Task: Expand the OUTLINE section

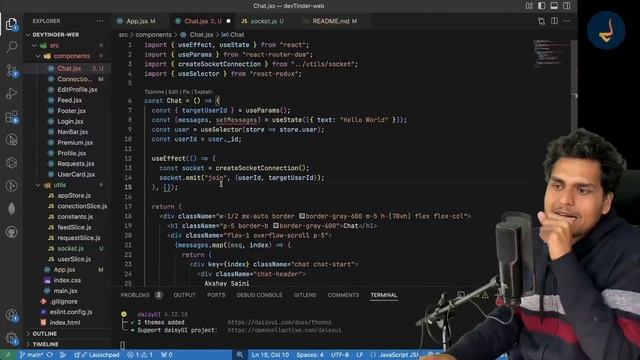Action: click(x=44, y=333)
